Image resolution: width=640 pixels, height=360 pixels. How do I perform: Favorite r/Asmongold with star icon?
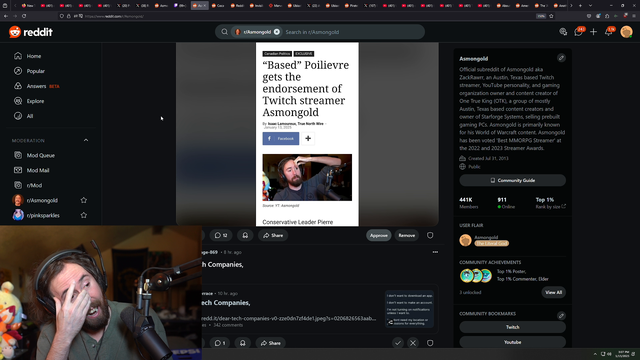84,200
